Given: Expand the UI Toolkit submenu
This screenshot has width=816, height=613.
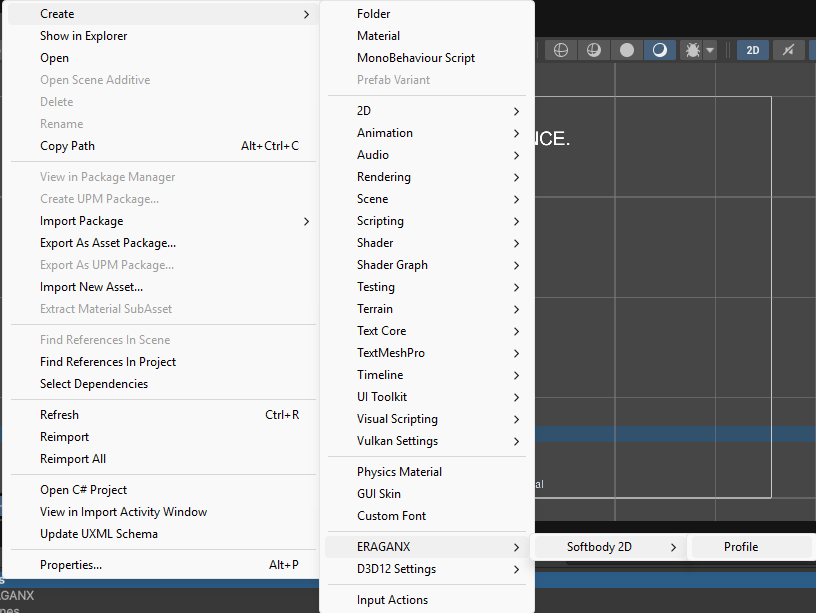Looking at the screenshot, I should (x=427, y=397).
